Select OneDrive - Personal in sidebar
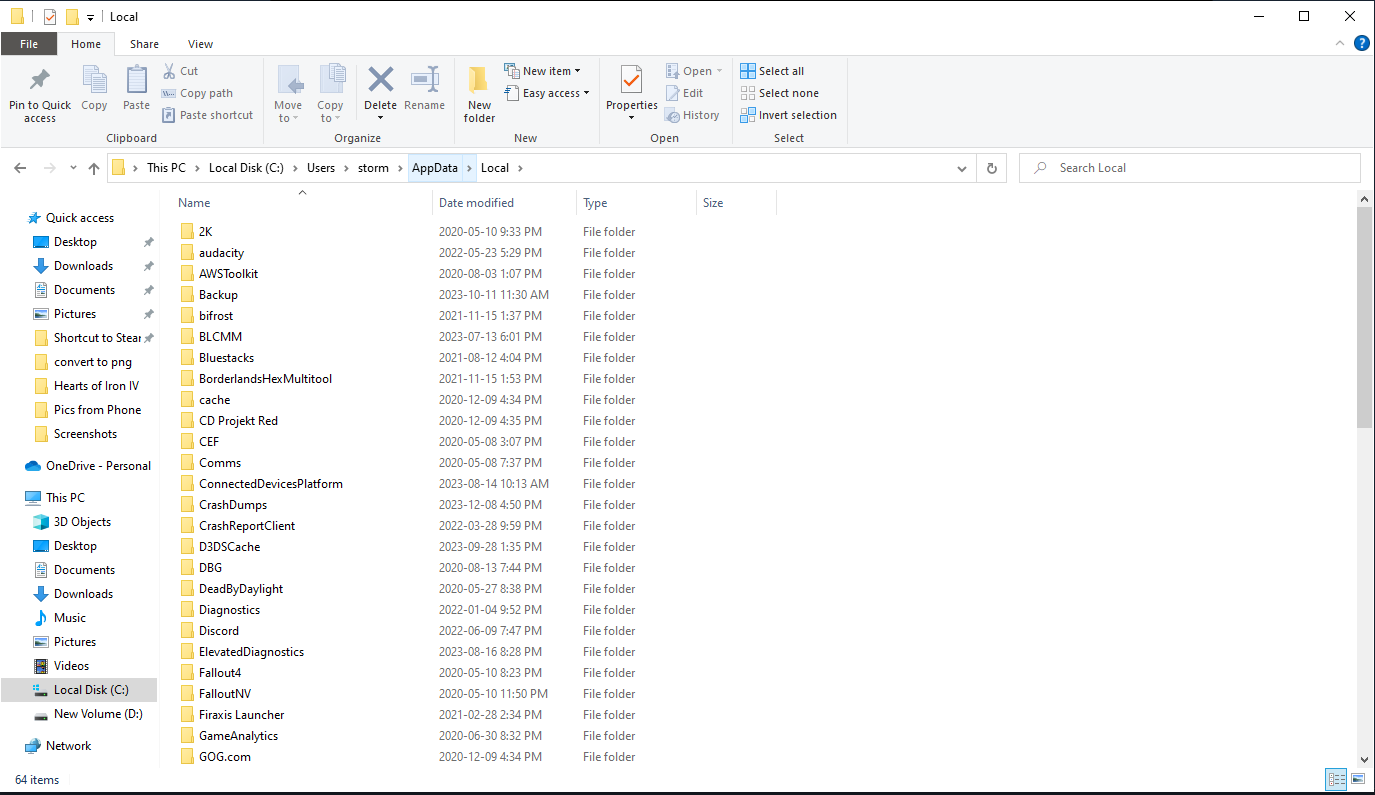1375x795 pixels. pos(98,466)
